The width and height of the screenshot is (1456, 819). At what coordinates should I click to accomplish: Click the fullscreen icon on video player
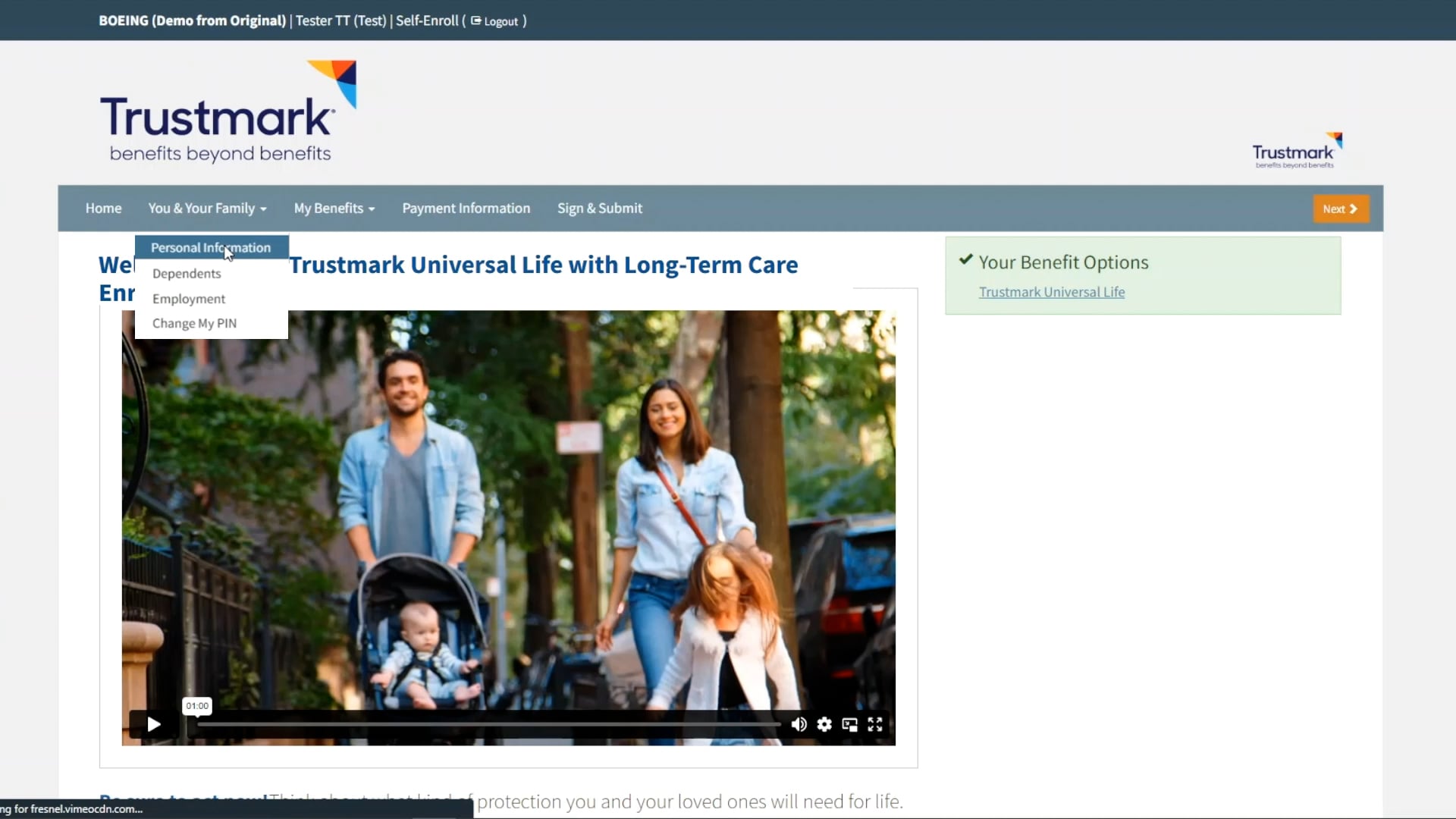pyautogui.click(x=876, y=723)
